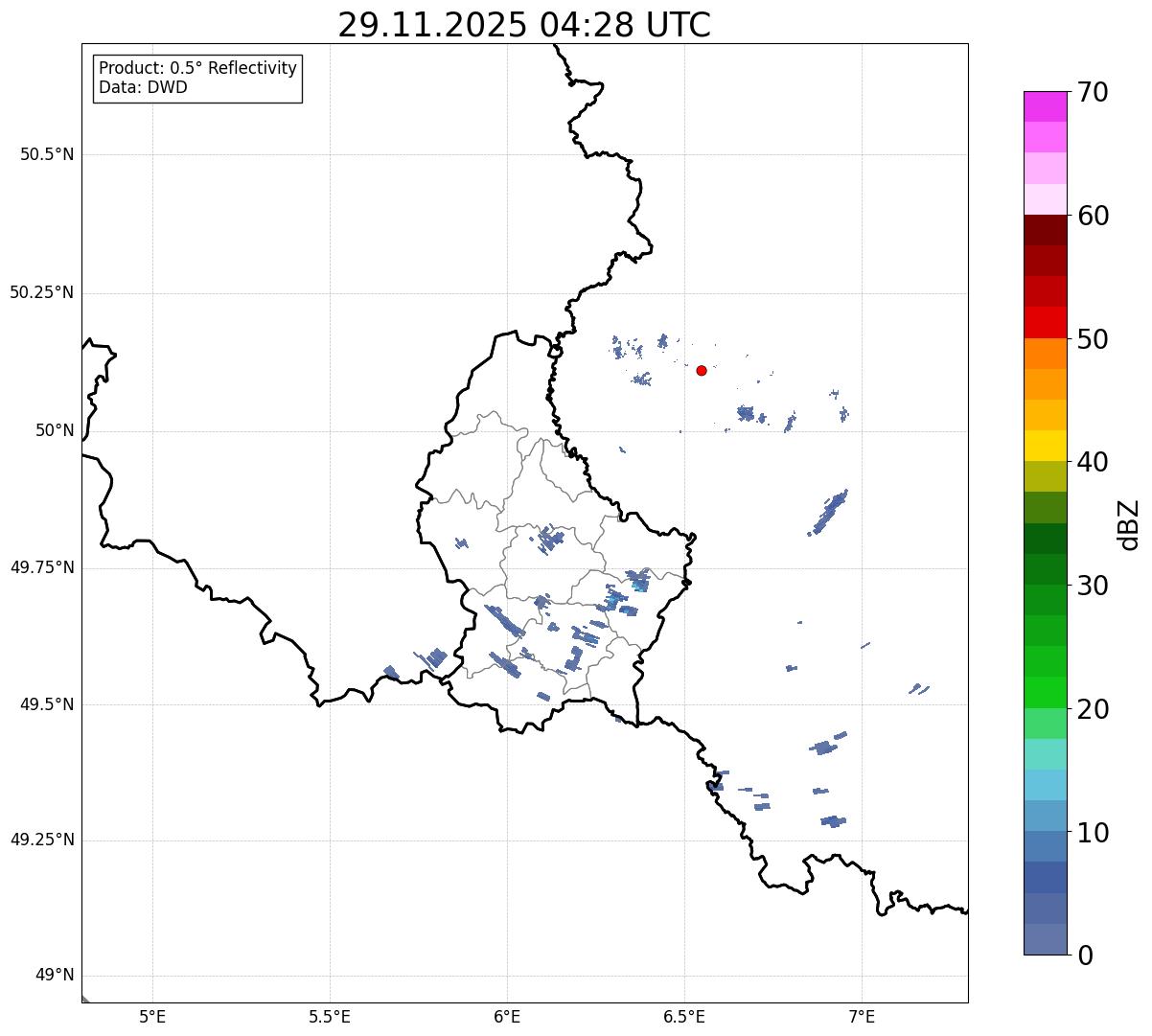Click the Product: 0.5° Reflectivity label
Screen dimensions: 1152x1036
point(198,68)
